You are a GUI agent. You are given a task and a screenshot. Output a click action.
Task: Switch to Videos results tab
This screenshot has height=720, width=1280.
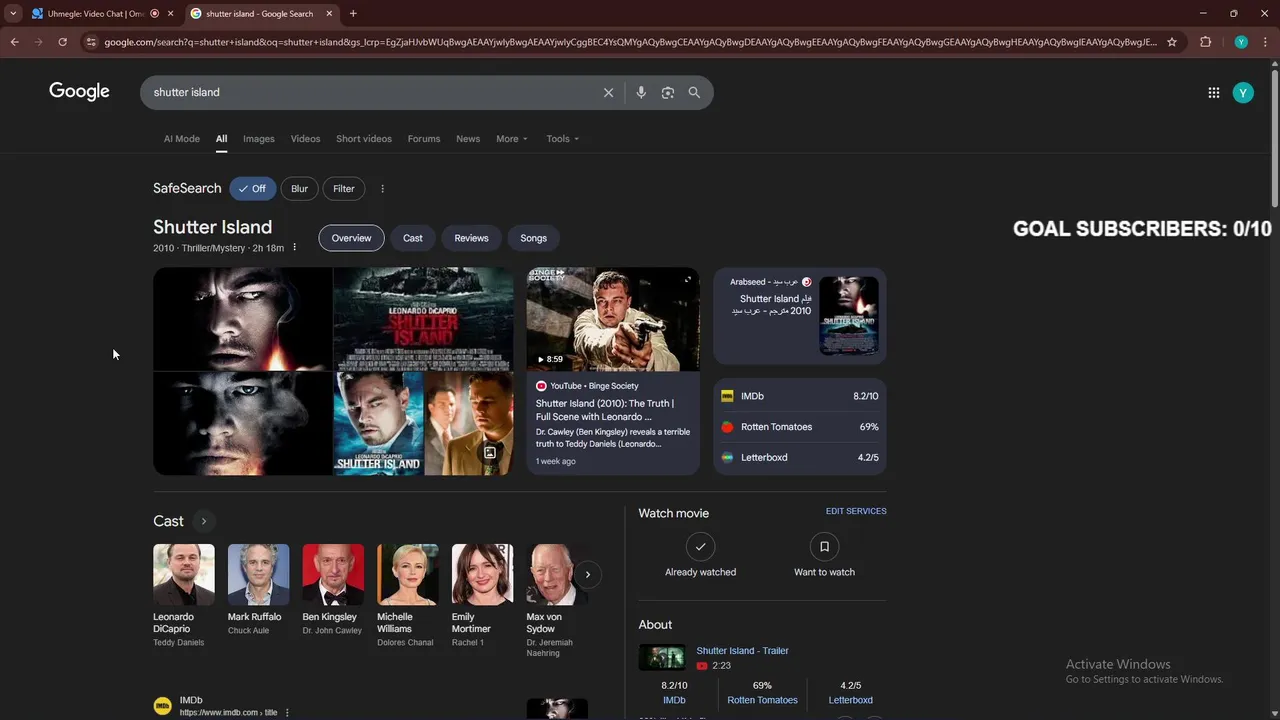point(305,139)
